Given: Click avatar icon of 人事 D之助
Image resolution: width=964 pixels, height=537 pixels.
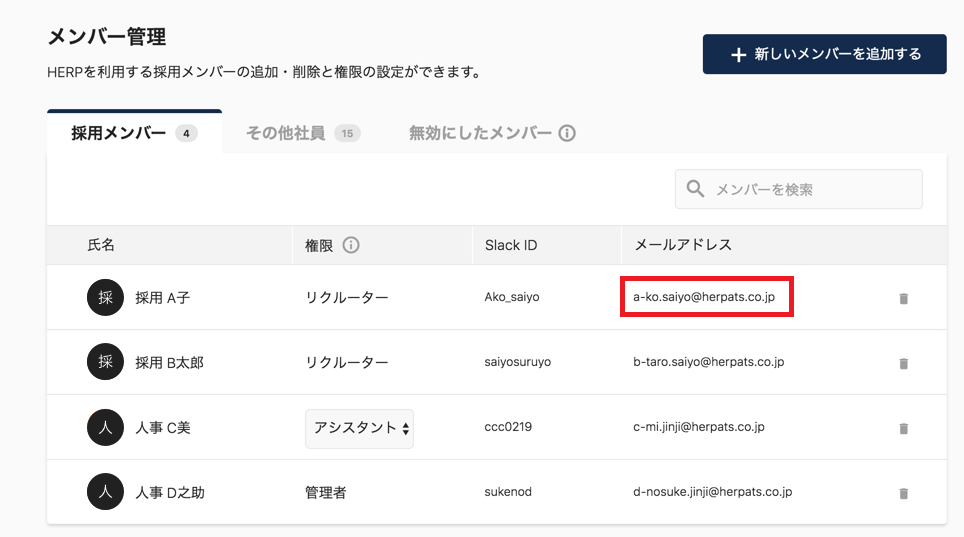Looking at the screenshot, I should pos(105,492).
